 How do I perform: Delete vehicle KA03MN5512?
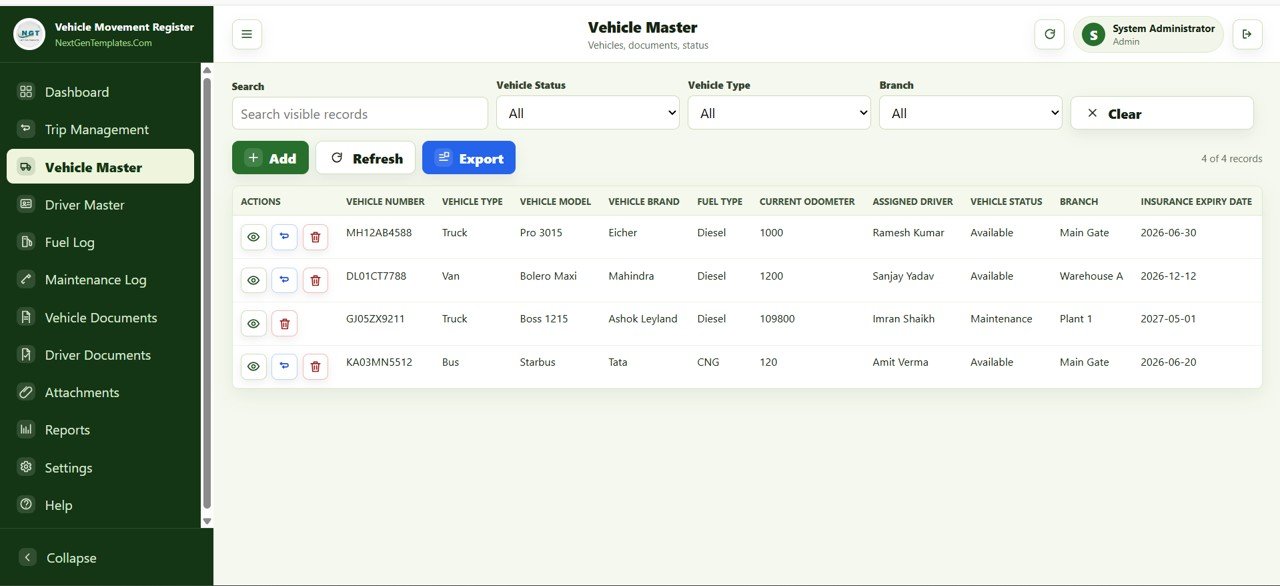point(316,367)
